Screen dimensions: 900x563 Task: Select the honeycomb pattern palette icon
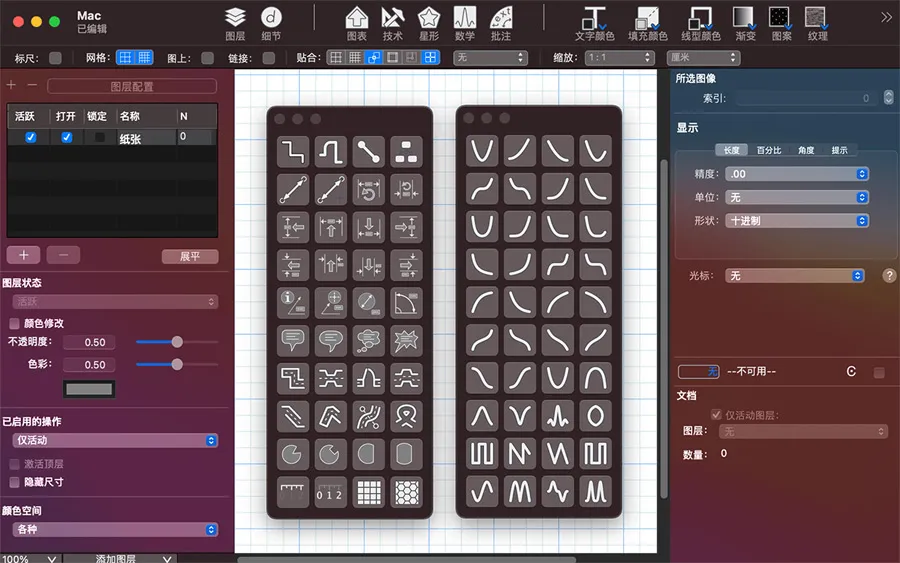point(406,492)
